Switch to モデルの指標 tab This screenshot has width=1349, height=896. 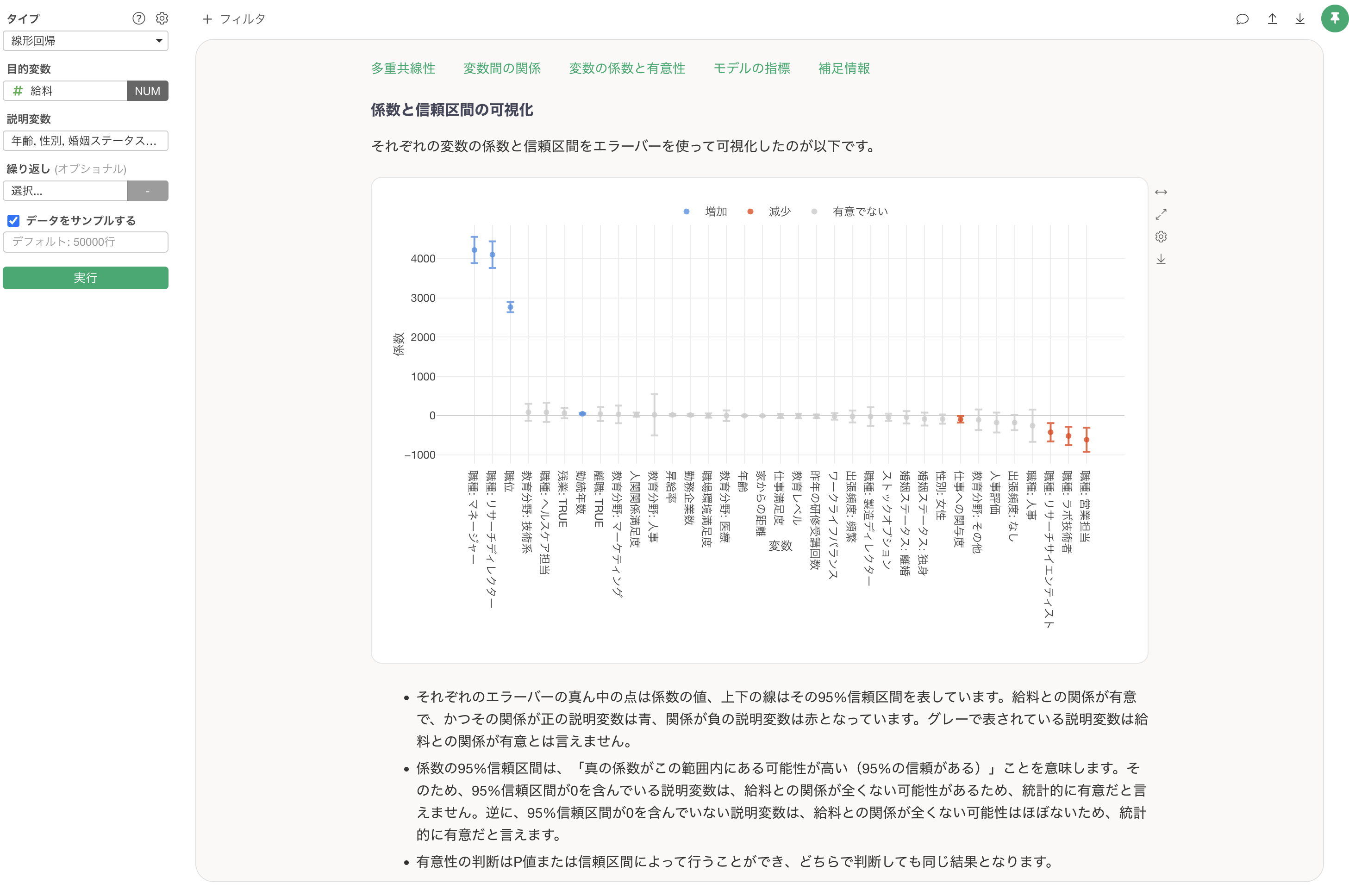tap(751, 68)
